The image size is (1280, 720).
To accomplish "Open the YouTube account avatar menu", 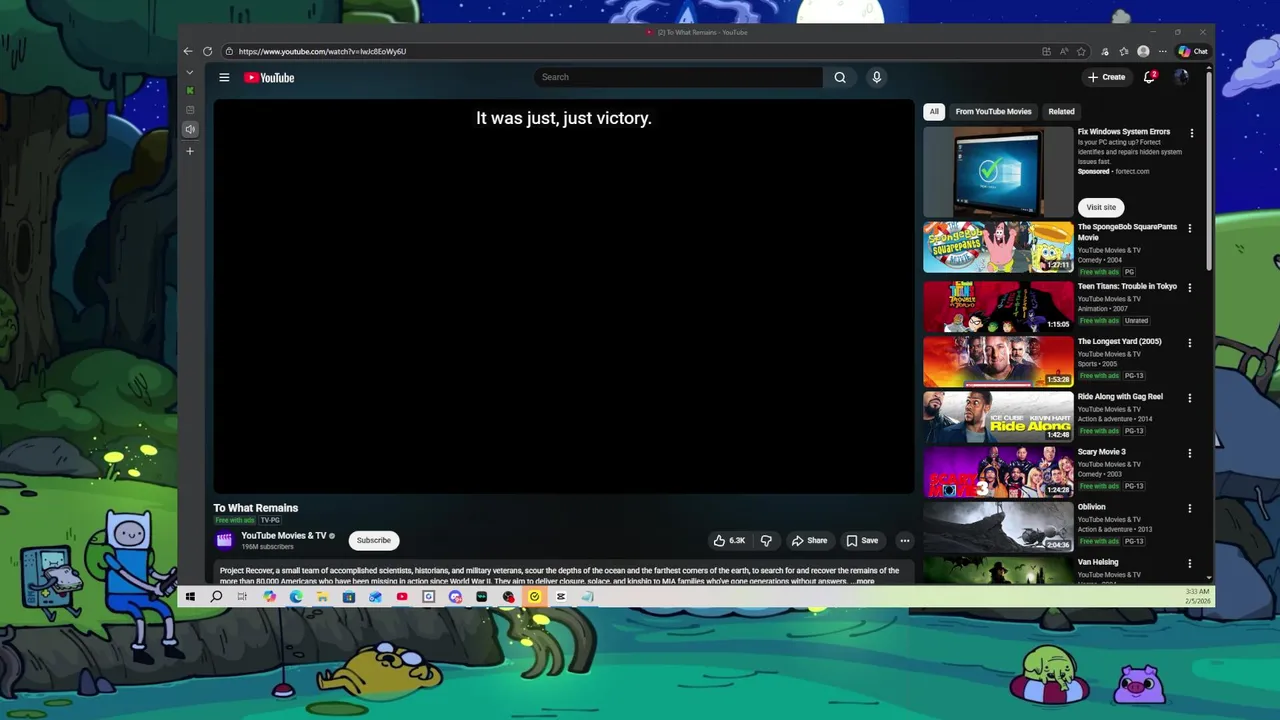I will 1181,77.
